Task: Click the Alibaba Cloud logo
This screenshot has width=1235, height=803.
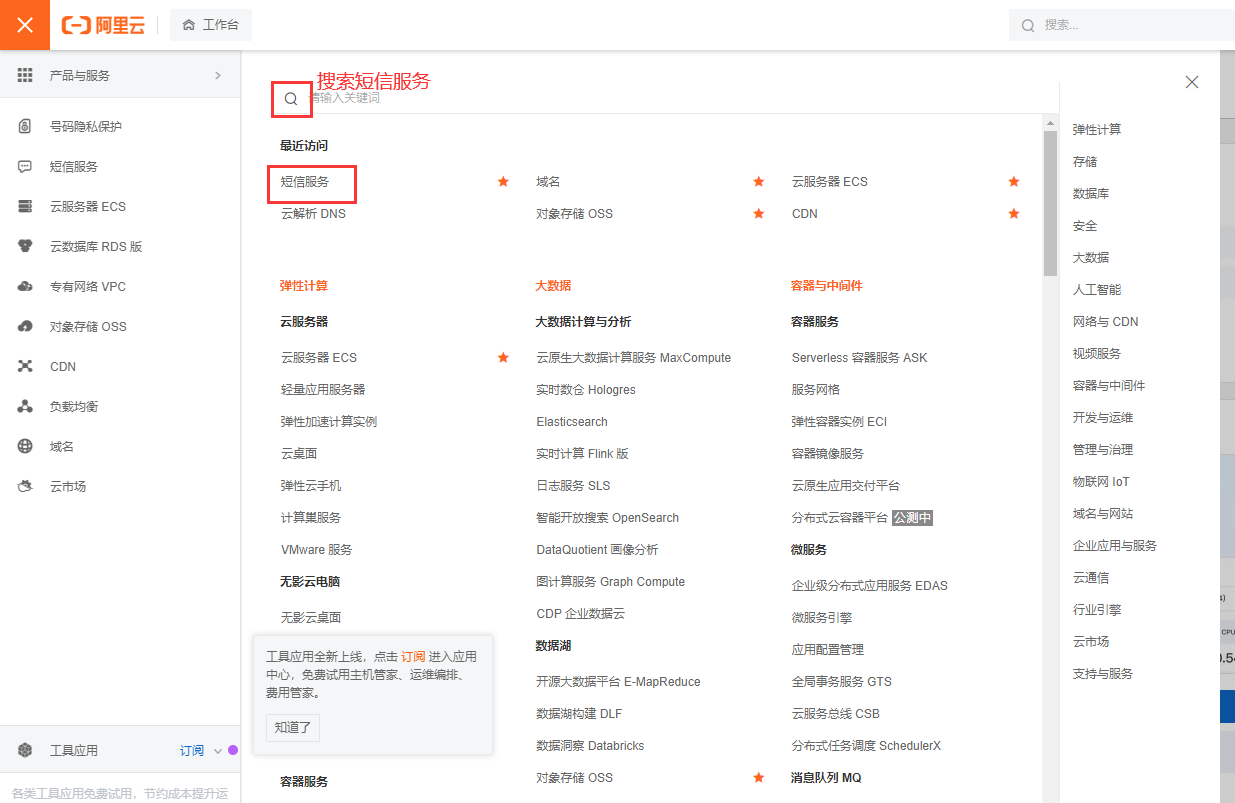Action: pos(103,25)
